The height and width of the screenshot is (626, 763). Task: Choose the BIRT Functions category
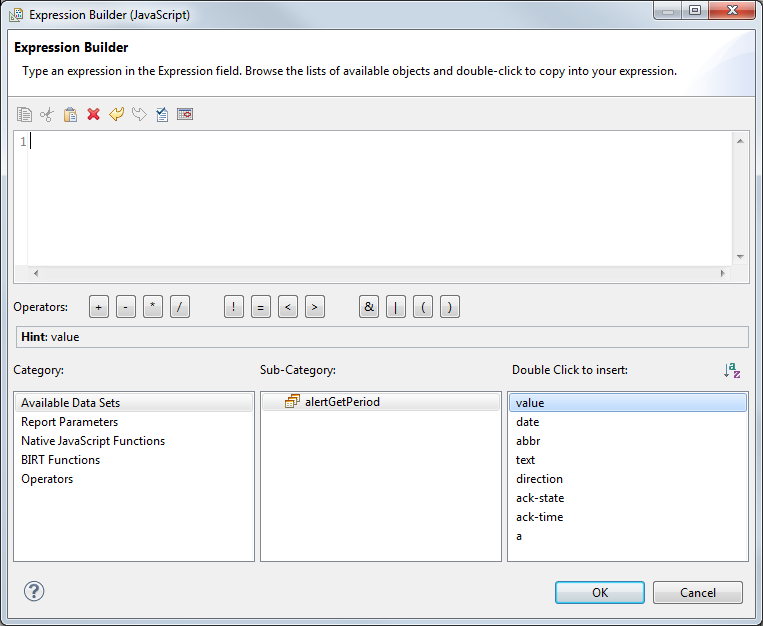[x=60, y=460]
